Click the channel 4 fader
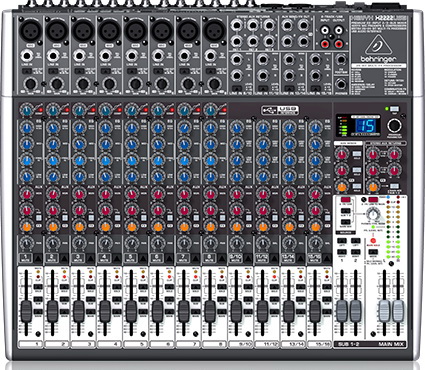This screenshot has width=425, height=370. coord(105,311)
